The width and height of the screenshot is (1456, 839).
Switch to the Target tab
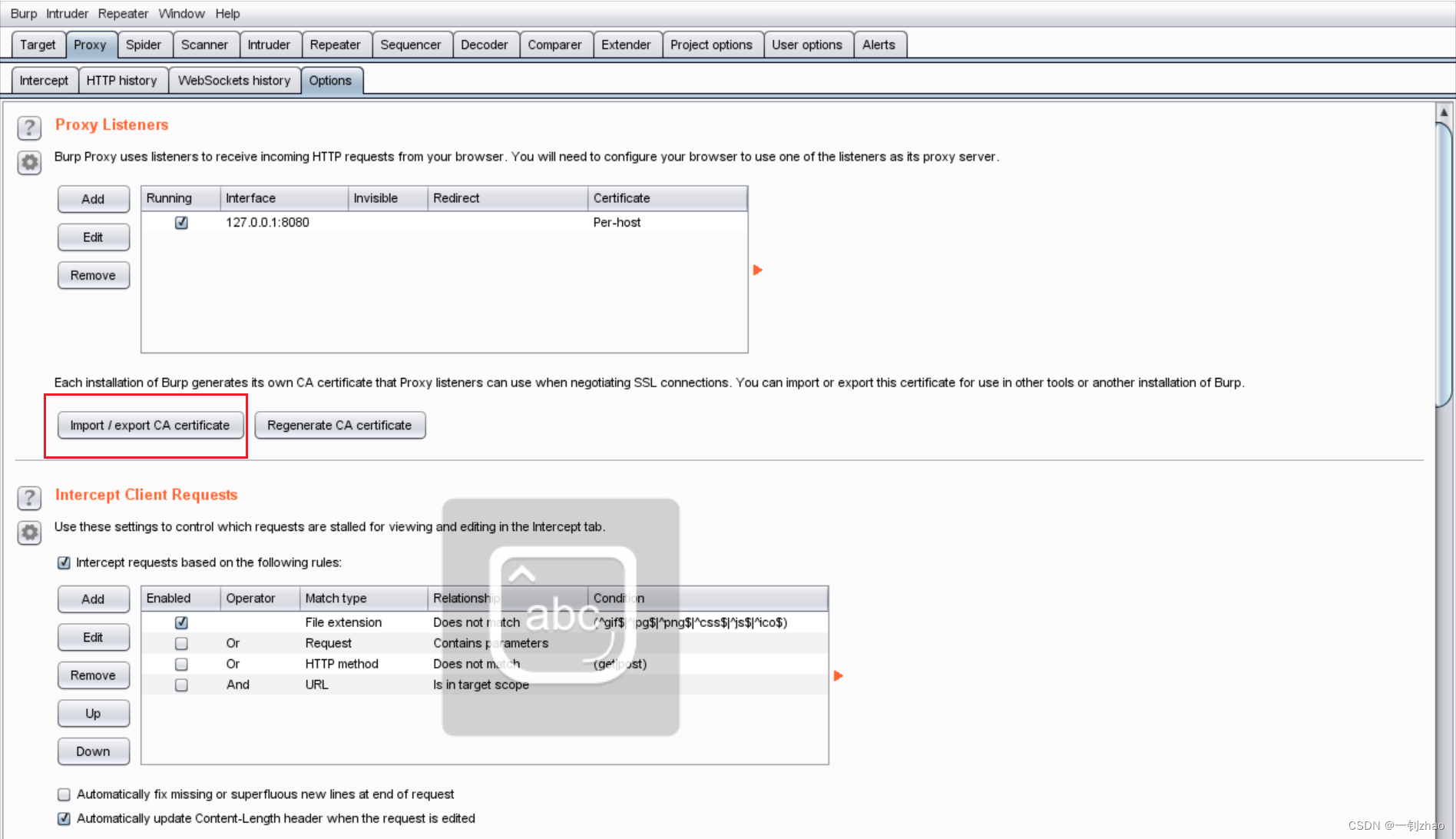coord(38,45)
